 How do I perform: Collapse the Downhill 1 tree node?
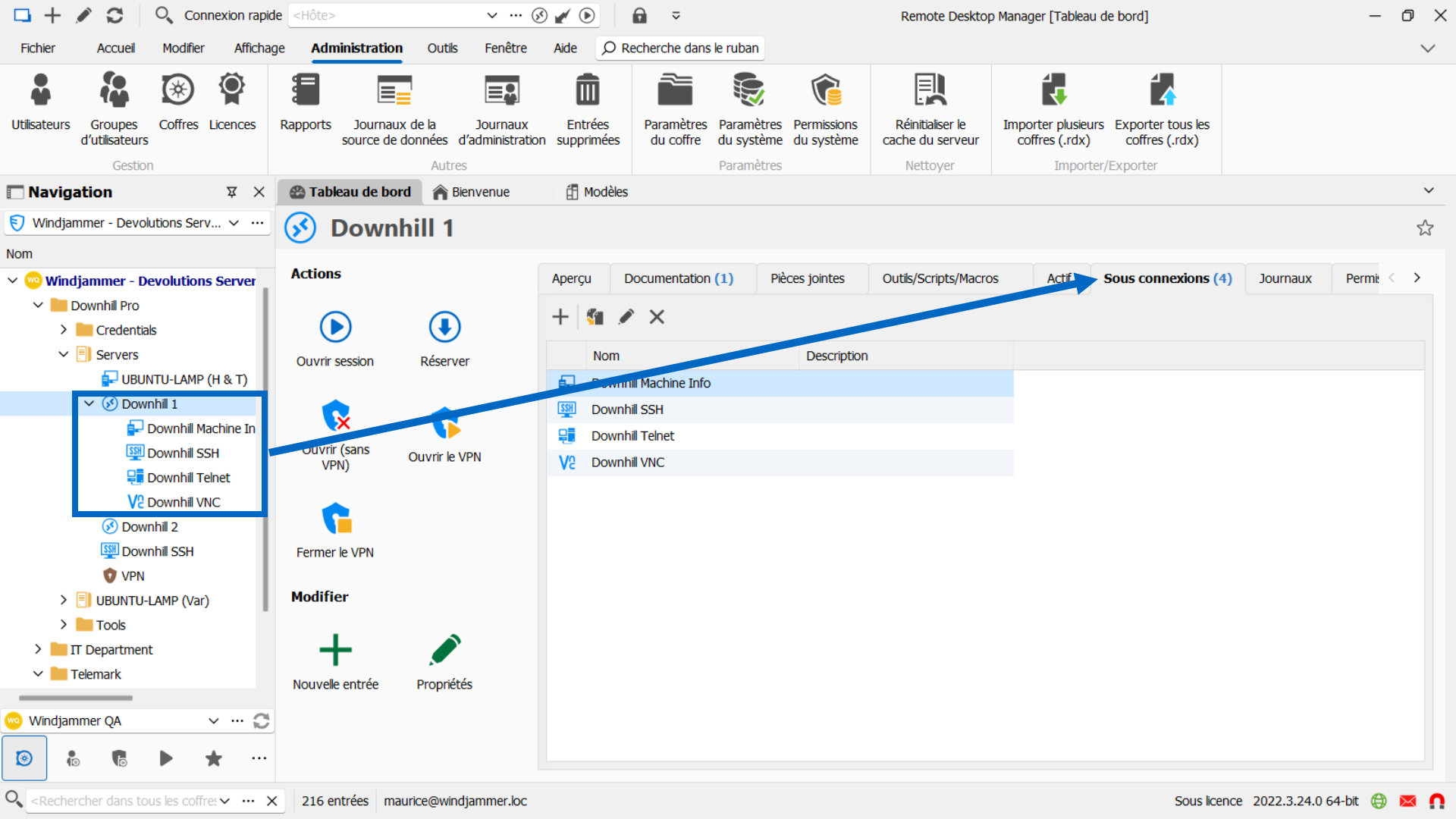(x=89, y=403)
